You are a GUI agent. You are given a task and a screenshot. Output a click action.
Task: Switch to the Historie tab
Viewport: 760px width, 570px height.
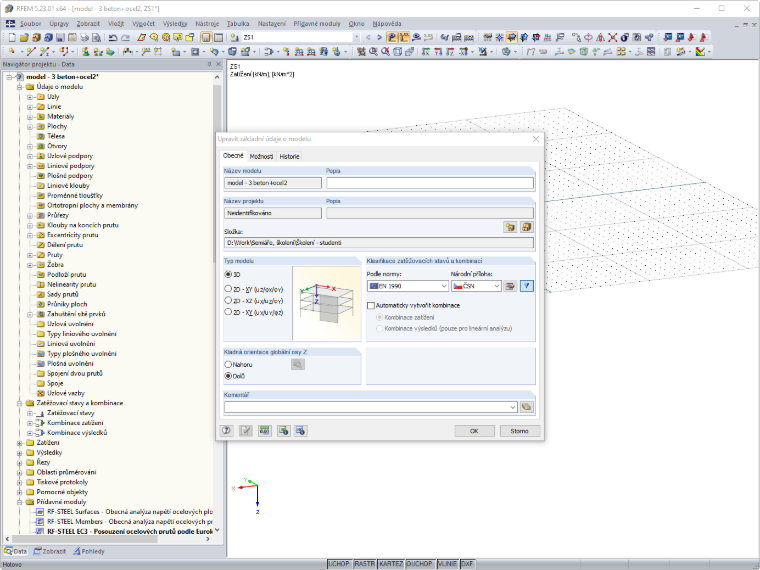point(289,156)
